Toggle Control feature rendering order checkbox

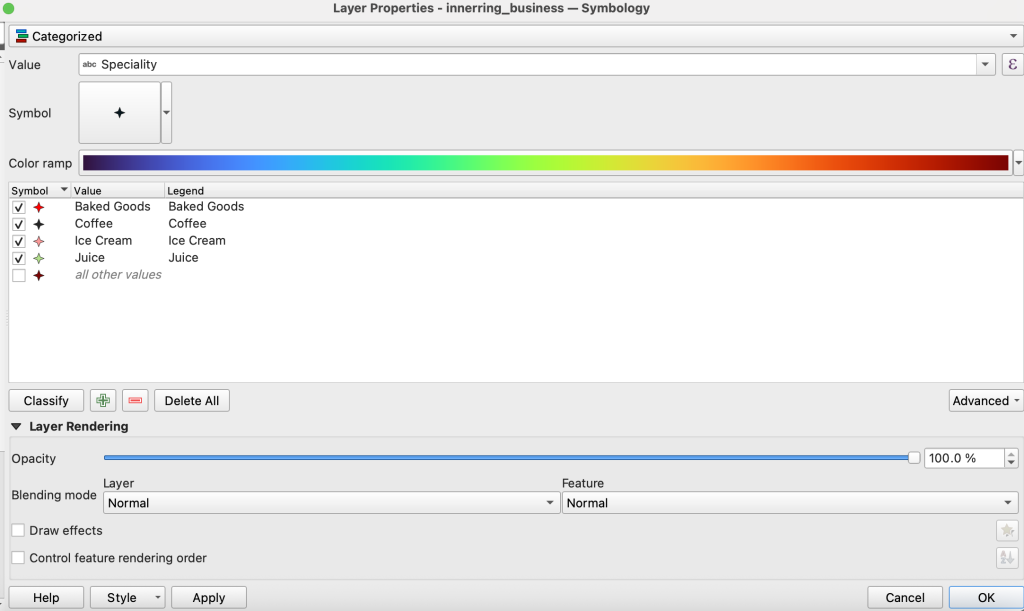[18, 558]
